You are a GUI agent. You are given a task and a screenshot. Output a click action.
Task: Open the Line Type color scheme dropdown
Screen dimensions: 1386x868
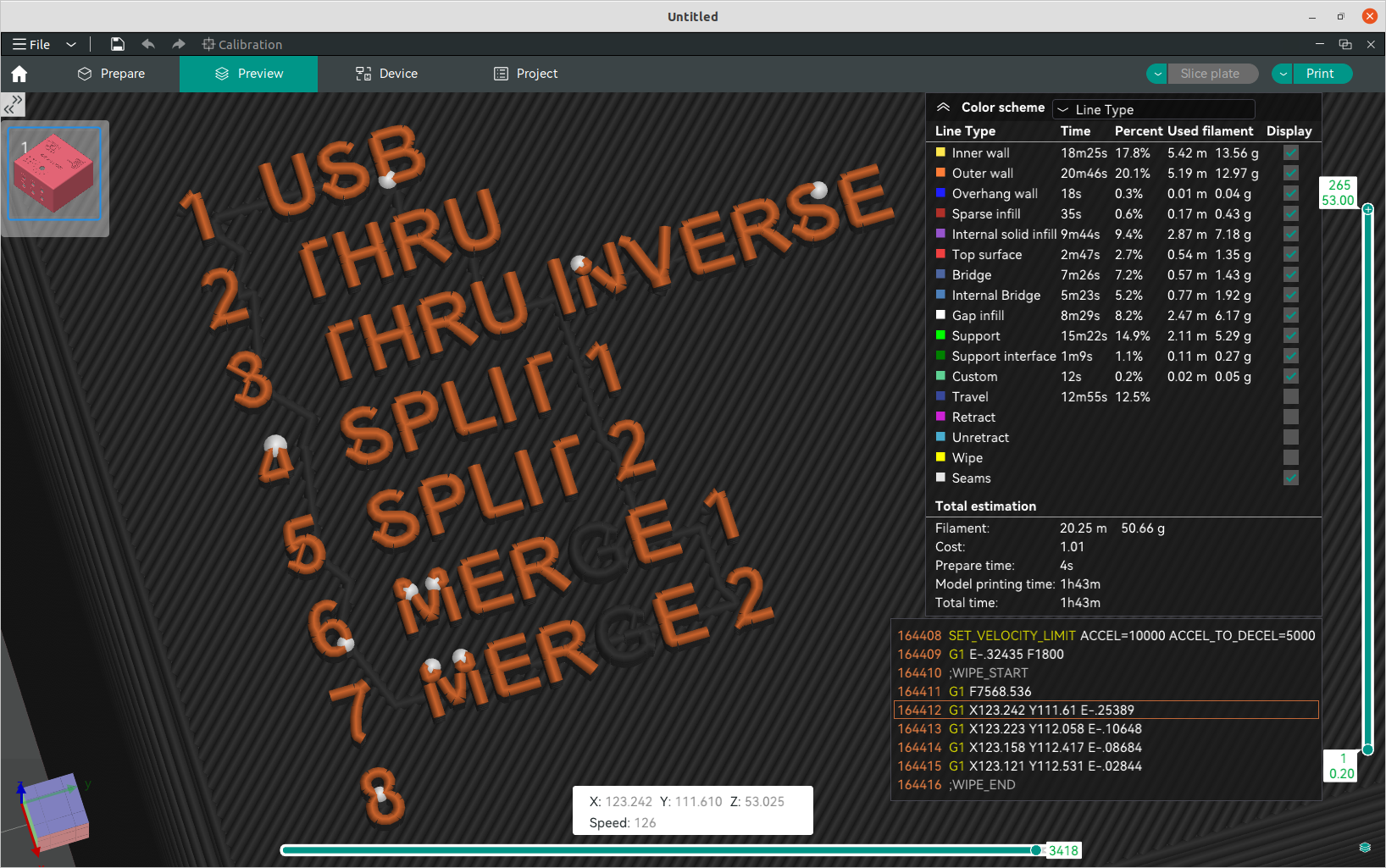pyautogui.click(x=1153, y=109)
